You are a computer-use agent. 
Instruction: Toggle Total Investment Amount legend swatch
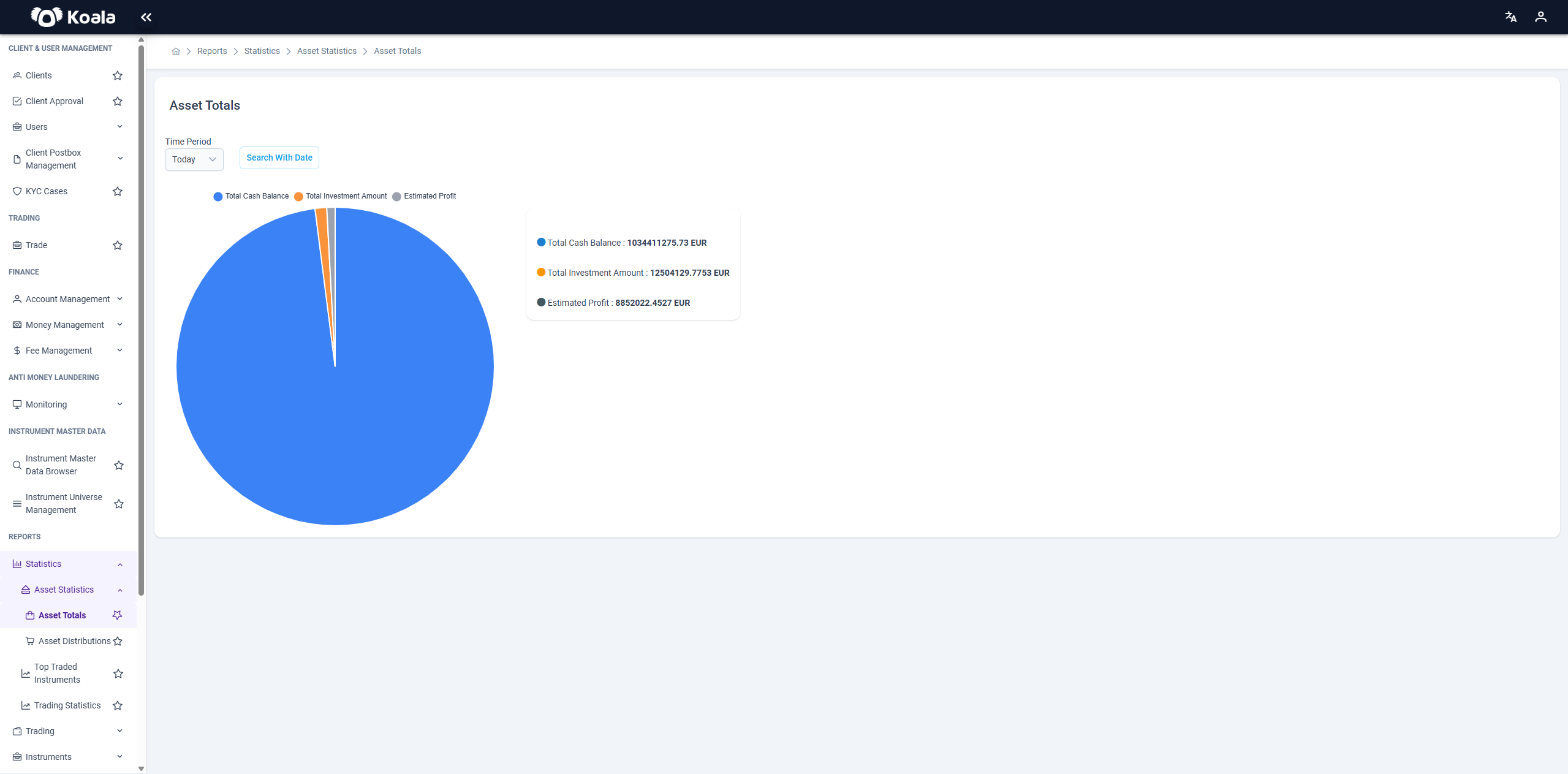coord(298,196)
